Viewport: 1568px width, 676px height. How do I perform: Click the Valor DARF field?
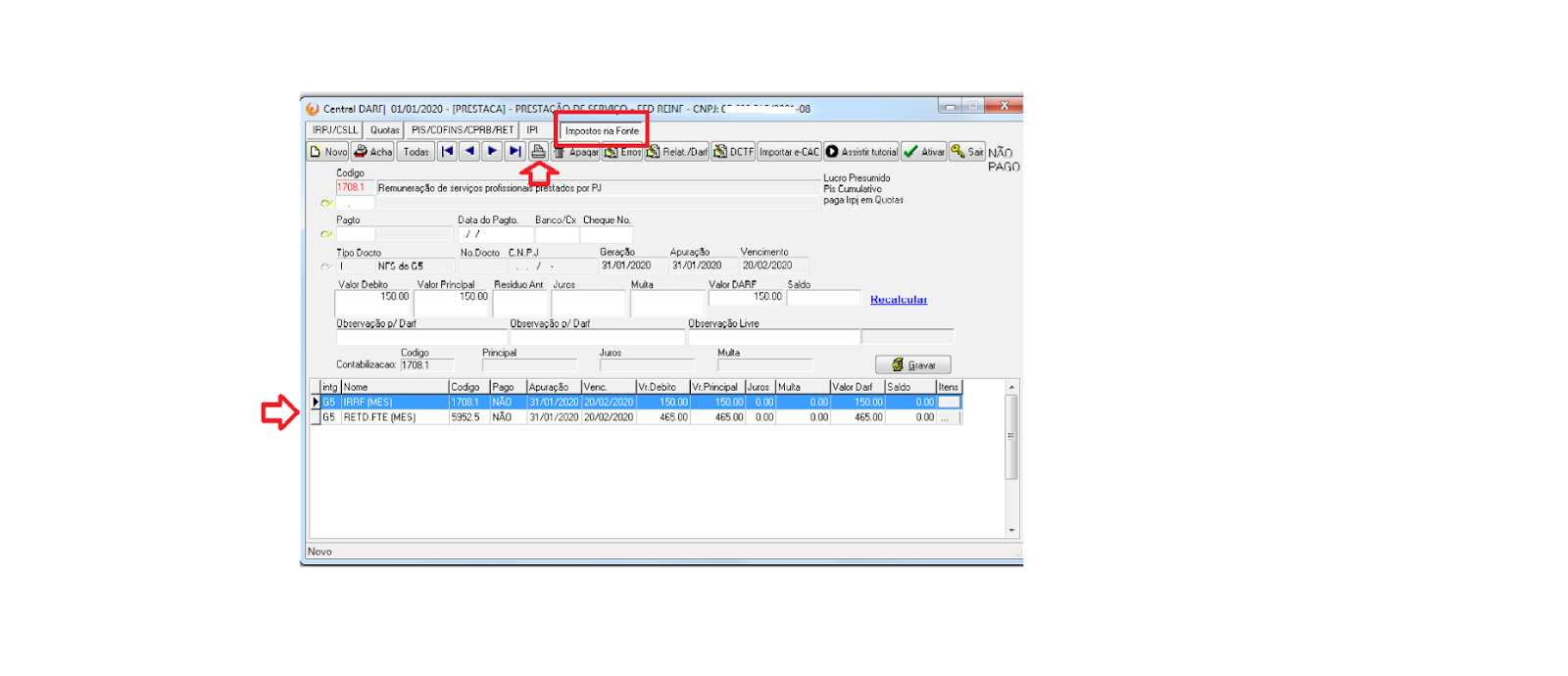(x=746, y=298)
